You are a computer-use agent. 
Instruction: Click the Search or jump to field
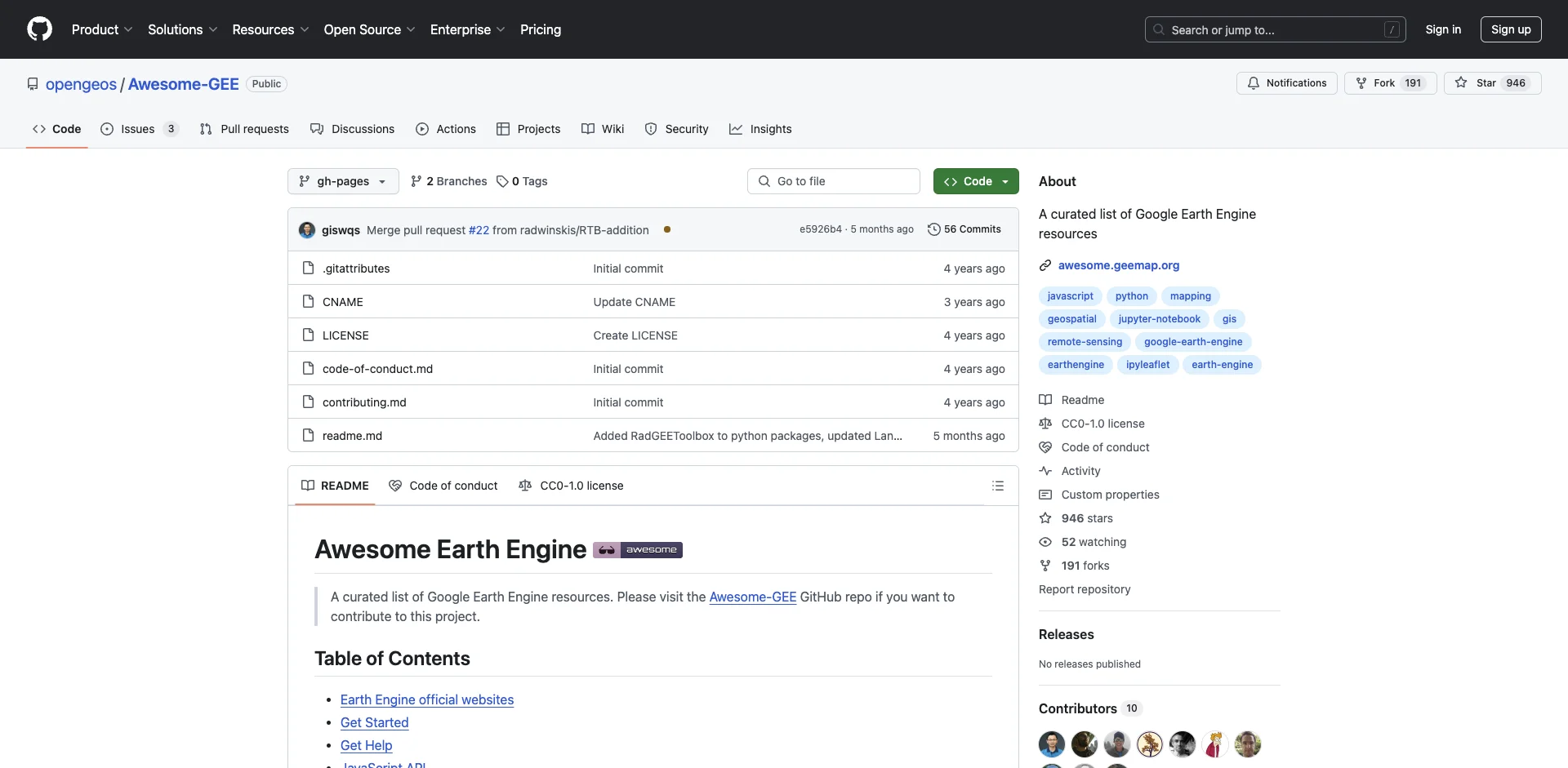(1276, 29)
